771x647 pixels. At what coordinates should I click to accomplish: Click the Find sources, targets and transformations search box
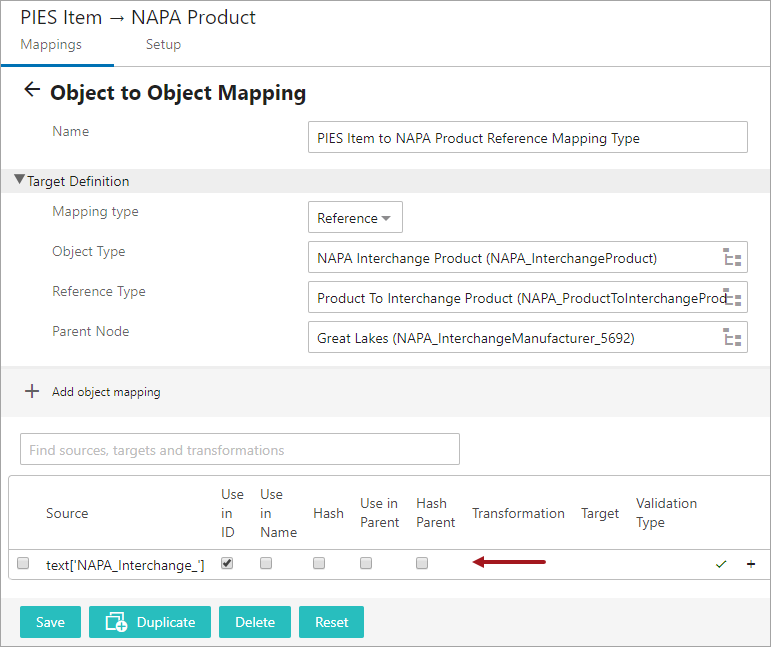pyautogui.click(x=240, y=449)
